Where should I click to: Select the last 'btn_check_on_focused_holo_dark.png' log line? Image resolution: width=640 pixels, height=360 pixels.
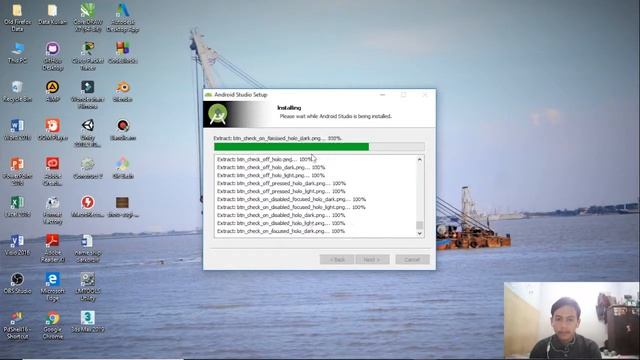point(281,231)
